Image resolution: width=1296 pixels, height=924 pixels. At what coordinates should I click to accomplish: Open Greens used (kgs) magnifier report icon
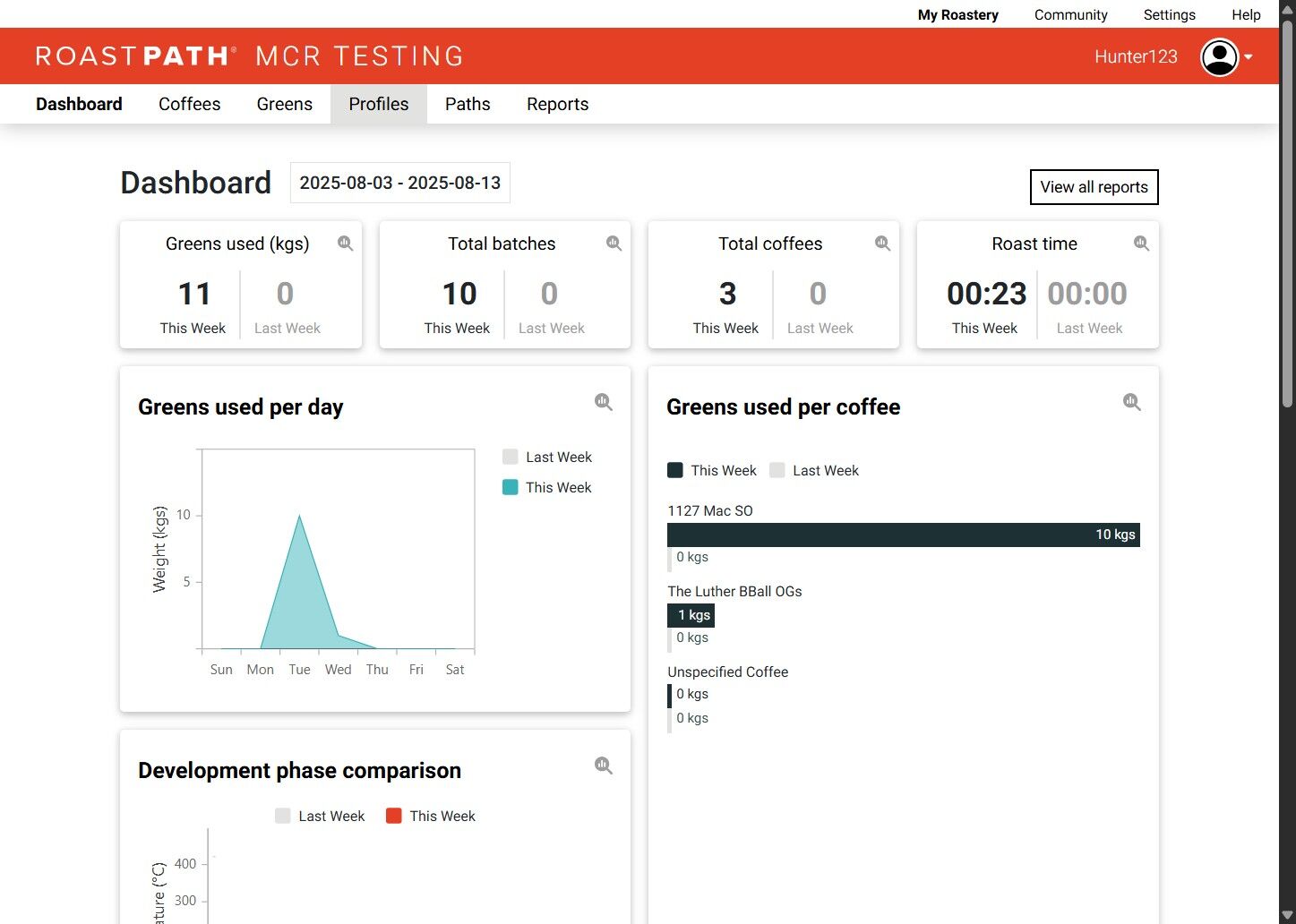pos(345,244)
